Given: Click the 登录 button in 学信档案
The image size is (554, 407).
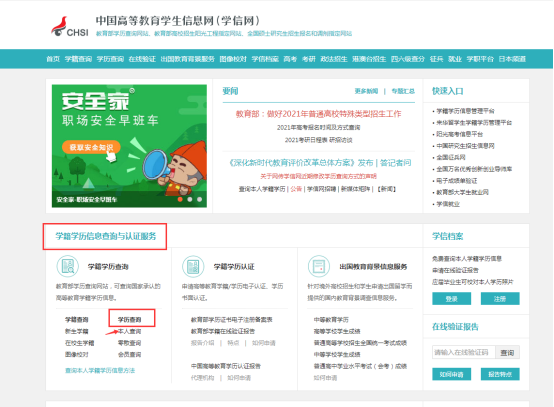Looking at the screenshot, I should (x=452, y=299).
